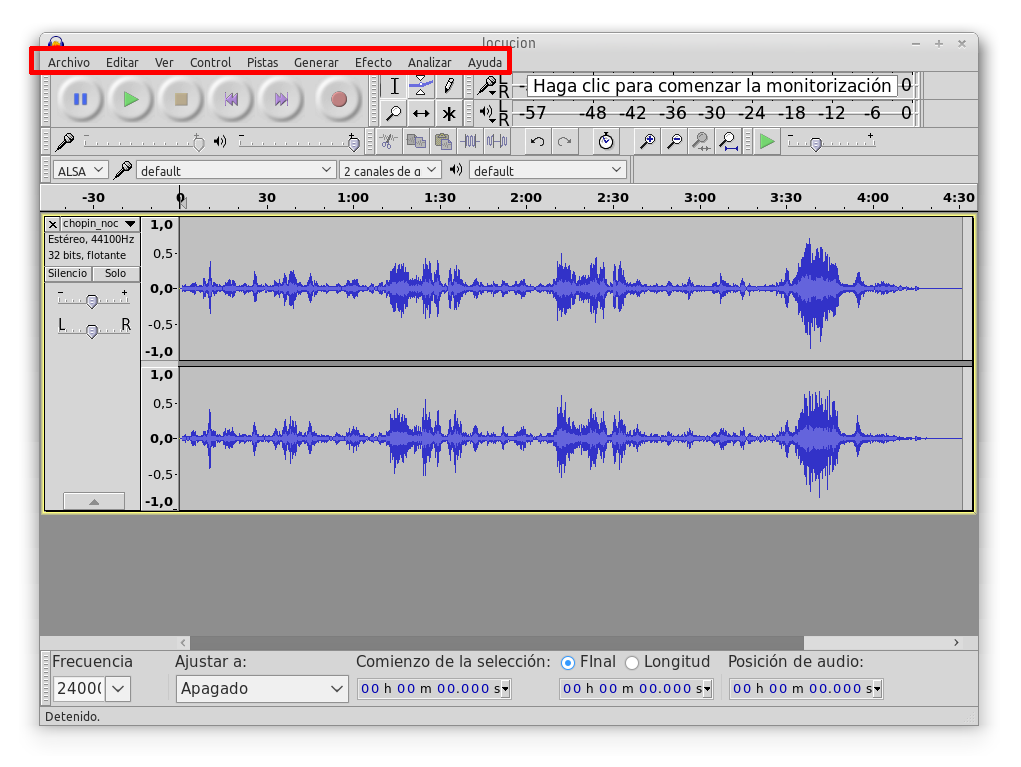Viewport: 1021px width, 767px height.
Task: Click the horizontal scrollbar thumb
Action: pyautogui.click(x=497, y=643)
